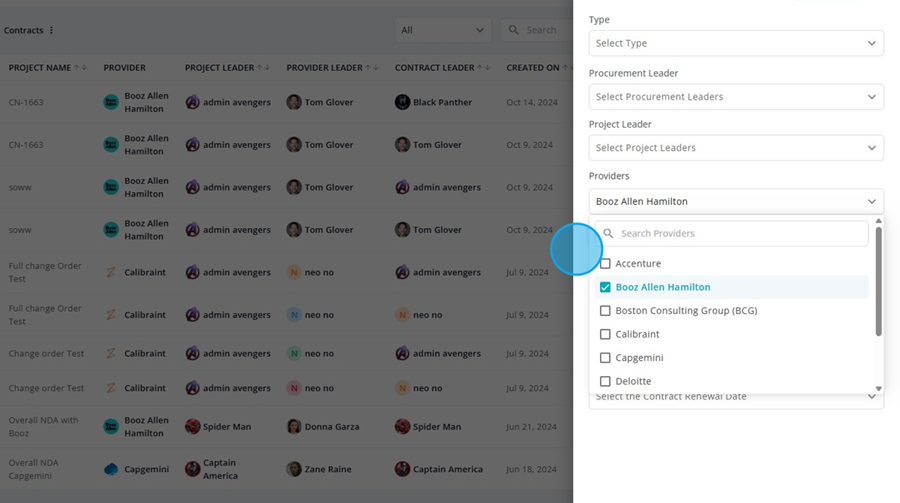Open the Contract Renewal Date dropdown chevron

click(871, 396)
